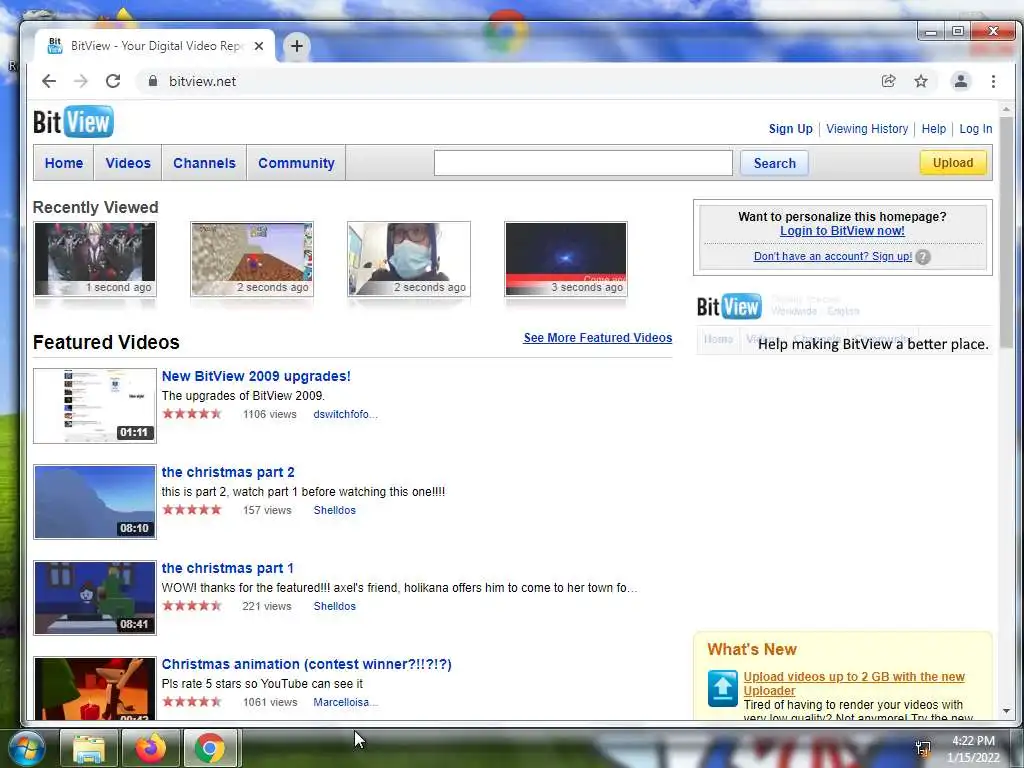Click the star rating of New BitView 2009 upgrades
This screenshot has width=1024, height=768.
tap(192, 413)
